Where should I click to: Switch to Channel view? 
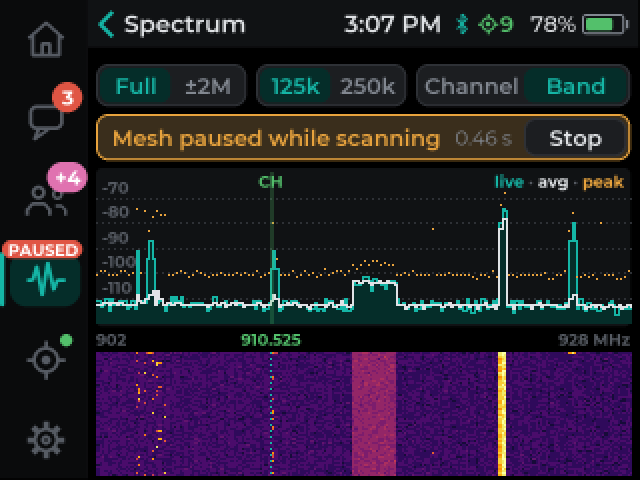pyautogui.click(x=471, y=86)
